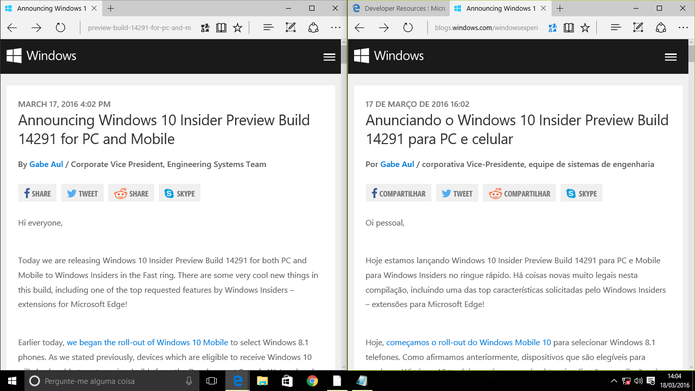Close the Announcing Windows tab in right window

tap(543, 8)
